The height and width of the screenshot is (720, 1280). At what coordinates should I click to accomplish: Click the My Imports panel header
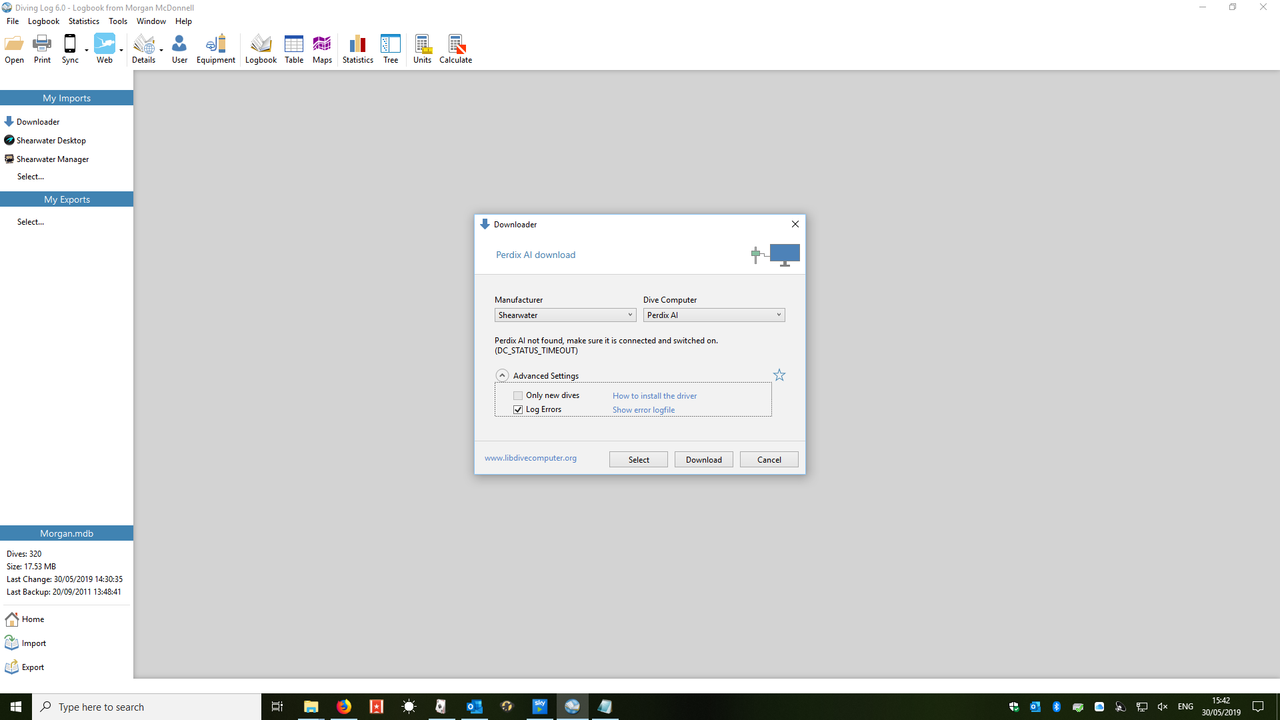pyautogui.click(x=66, y=98)
